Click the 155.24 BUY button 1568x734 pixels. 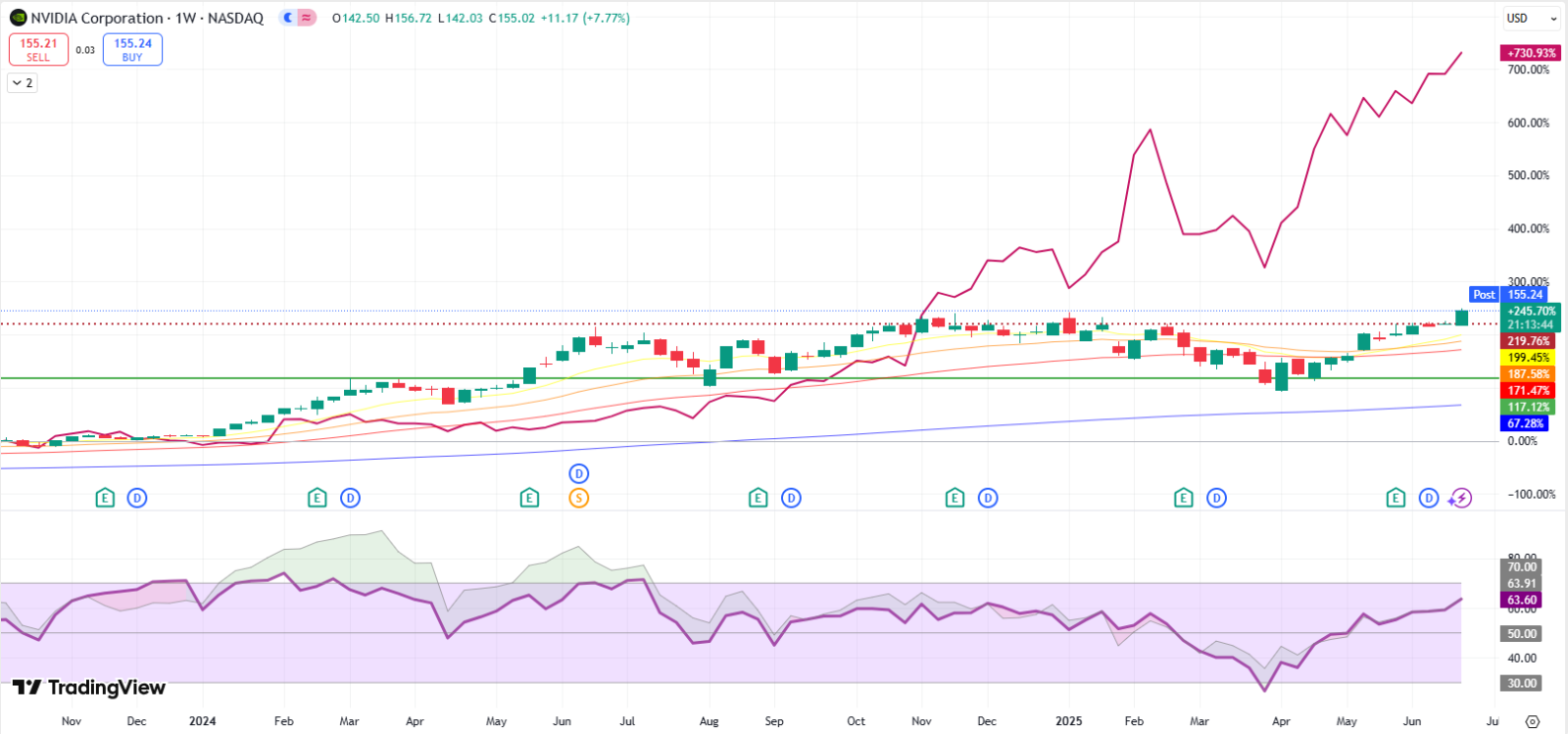coord(132,49)
